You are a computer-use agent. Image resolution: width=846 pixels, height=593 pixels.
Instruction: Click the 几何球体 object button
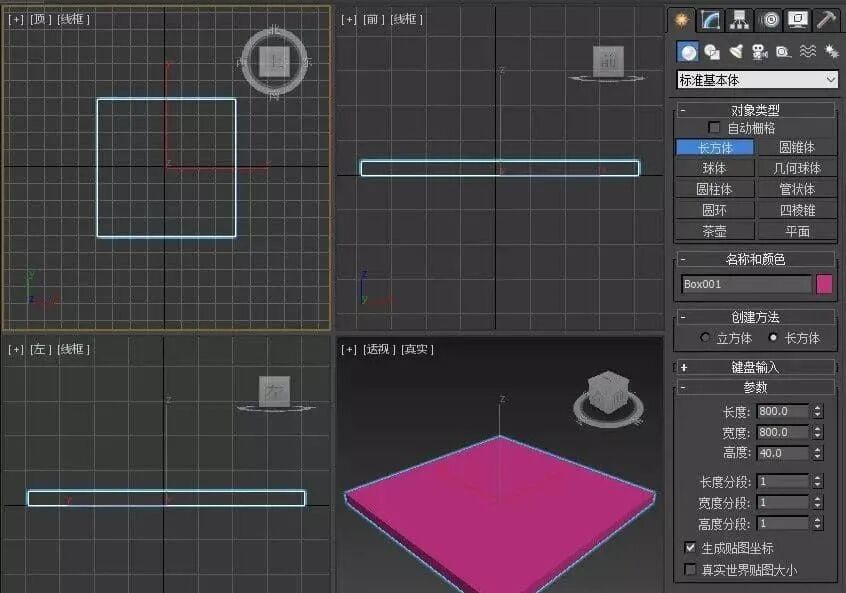click(797, 168)
